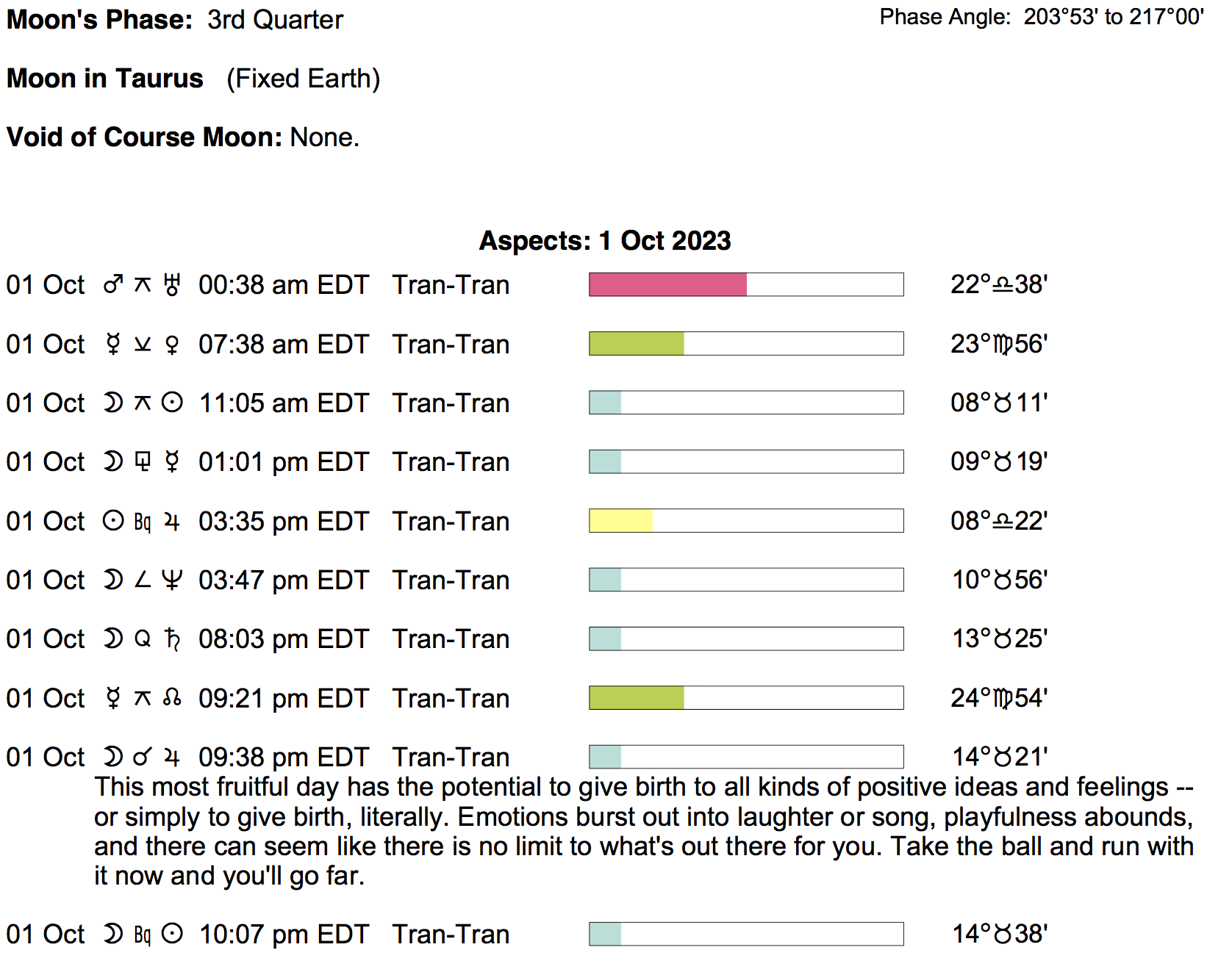
Task: Click the Saturn glyph in the 08:03 pm row
Action: (x=172, y=639)
